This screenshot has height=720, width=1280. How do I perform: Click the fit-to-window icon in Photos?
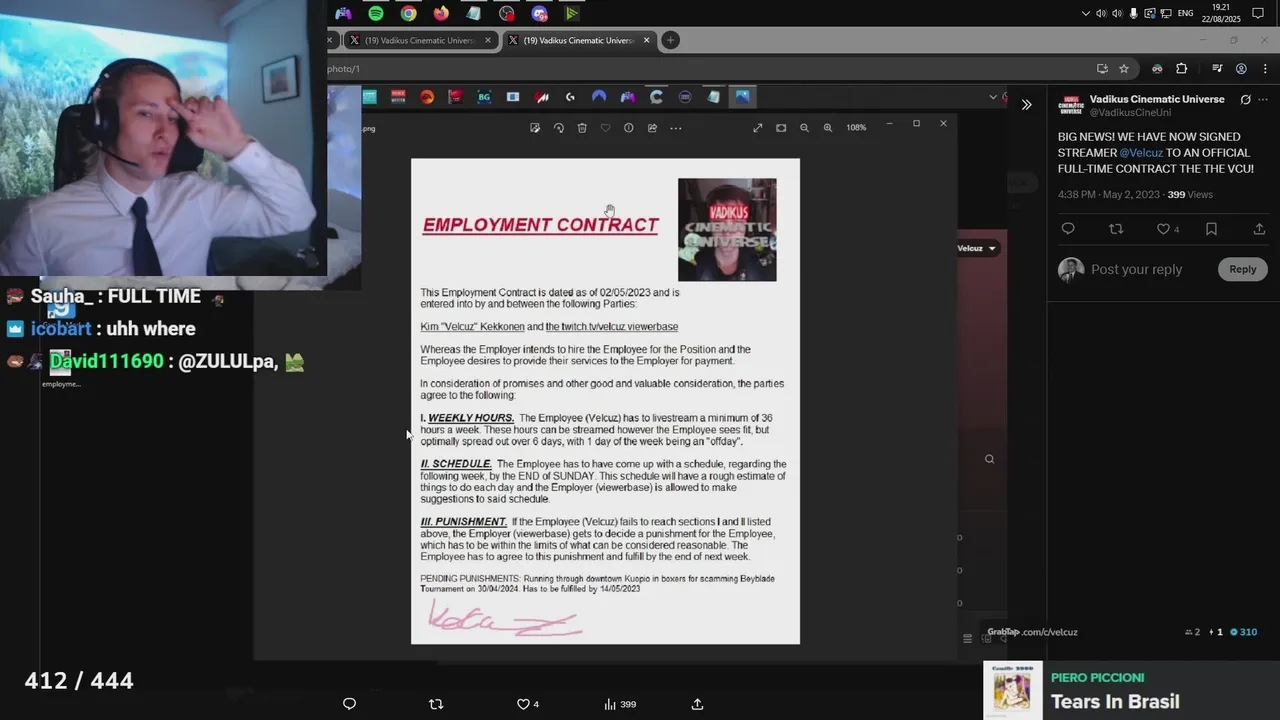781,128
